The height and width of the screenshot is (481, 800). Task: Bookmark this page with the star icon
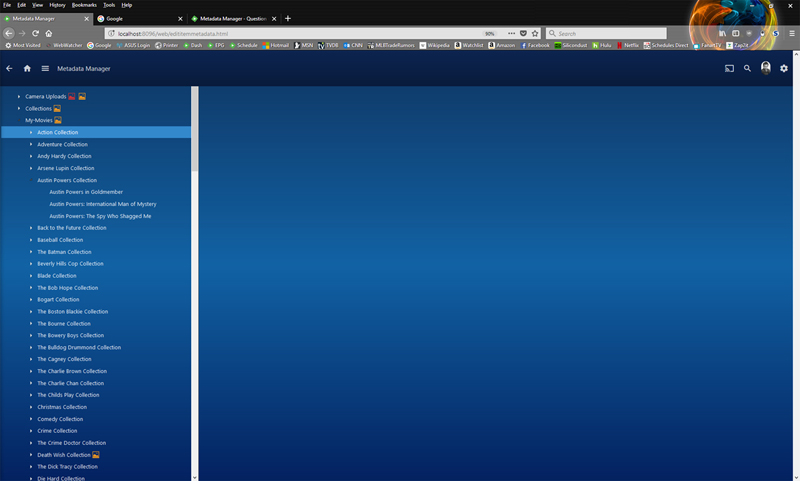pyautogui.click(x=535, y=33)
